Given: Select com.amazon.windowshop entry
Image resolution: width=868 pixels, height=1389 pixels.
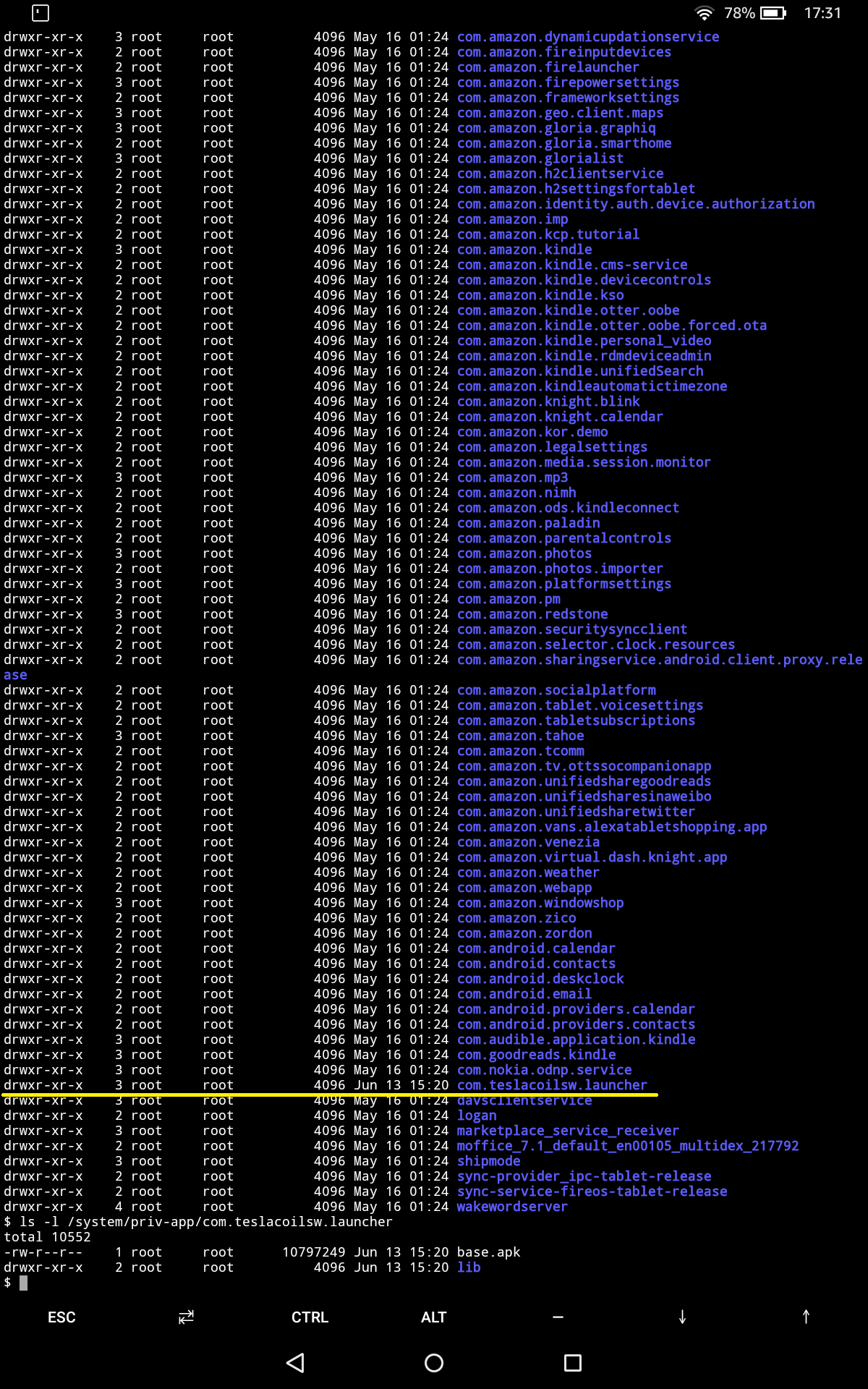Looking at the screenshot, I should (540, 903).
